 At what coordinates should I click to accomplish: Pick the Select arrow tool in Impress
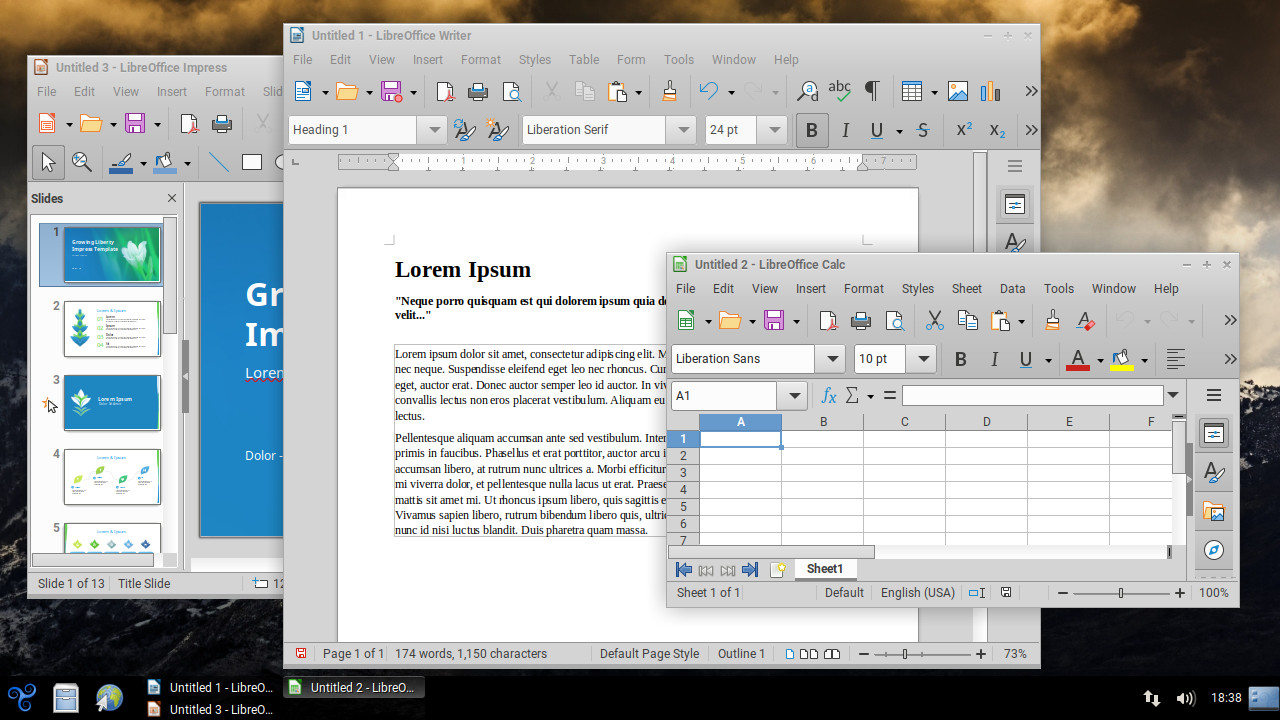point(48,163)
